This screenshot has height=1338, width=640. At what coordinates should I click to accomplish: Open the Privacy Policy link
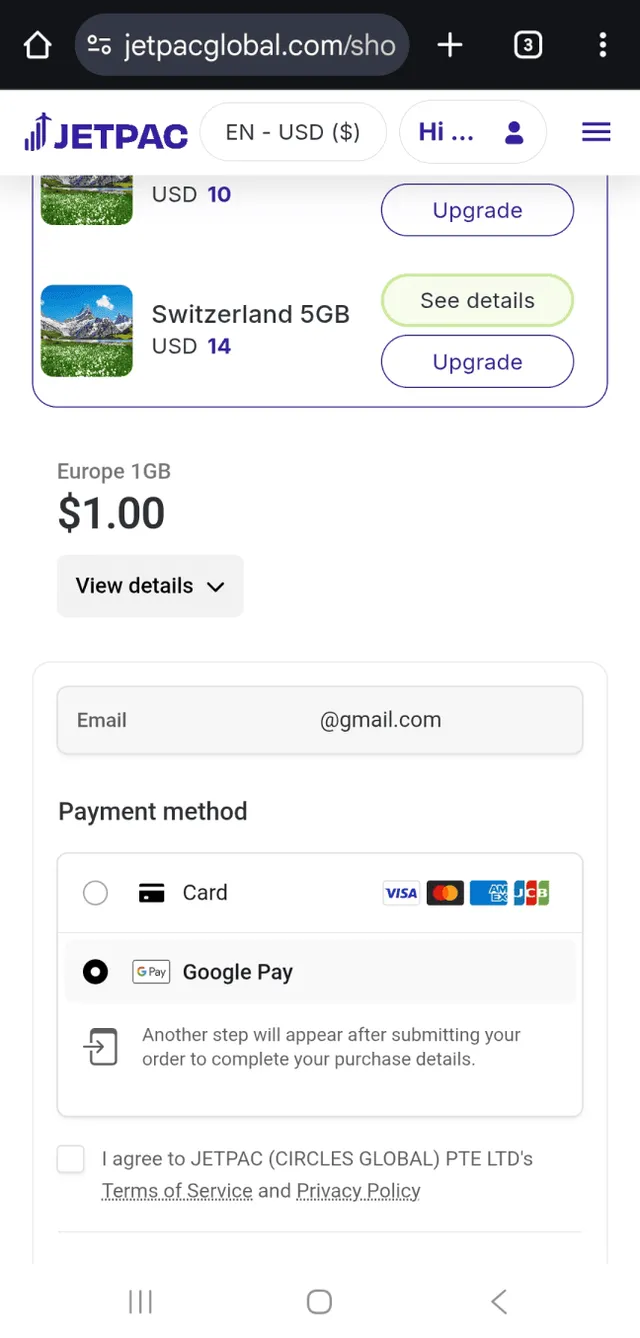tap(358, 1191)
